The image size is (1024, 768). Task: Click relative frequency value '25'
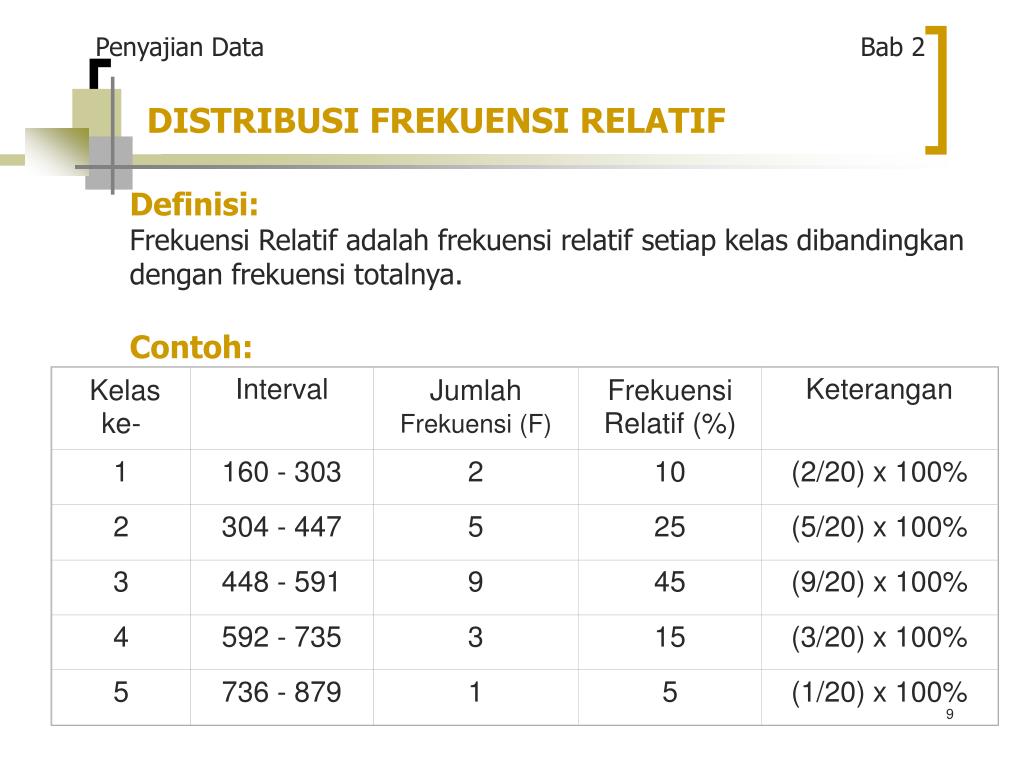pyautogui.click(x=670, y=527)
